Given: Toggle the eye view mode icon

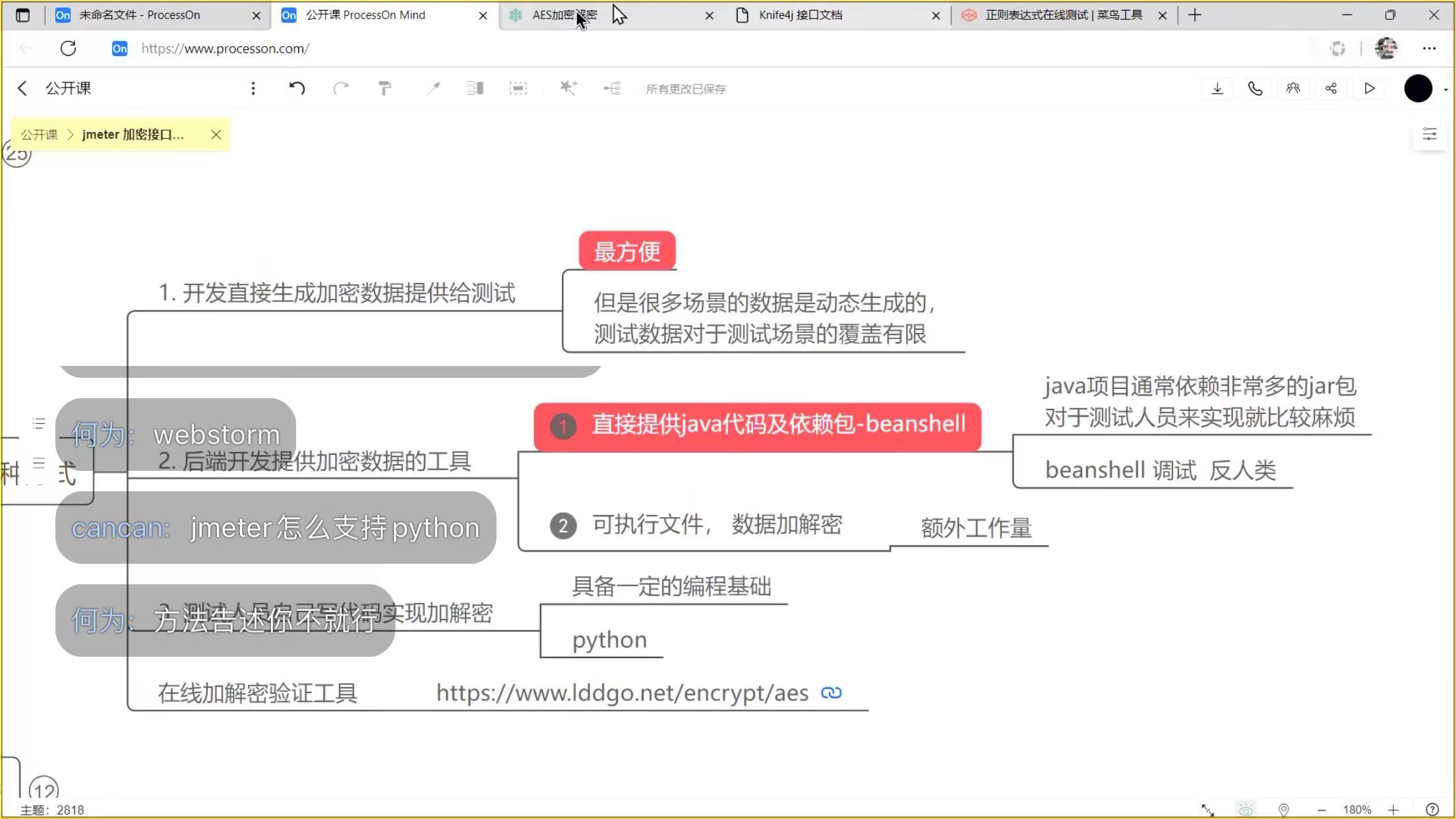Looking at the screenshot, I should point(1246,809).
